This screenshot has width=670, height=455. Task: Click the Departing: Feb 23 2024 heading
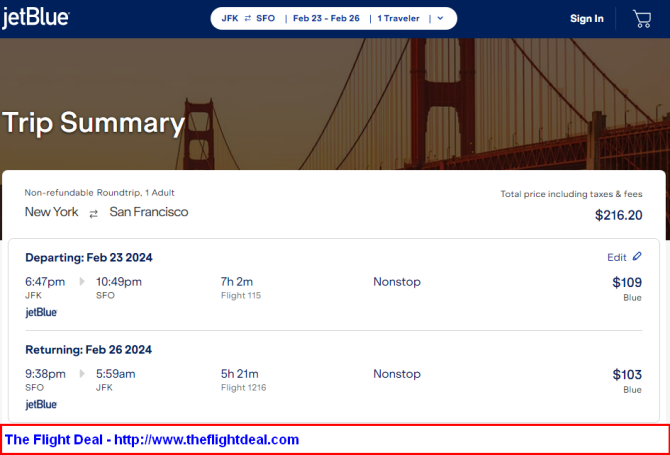(x=89, y=258)
